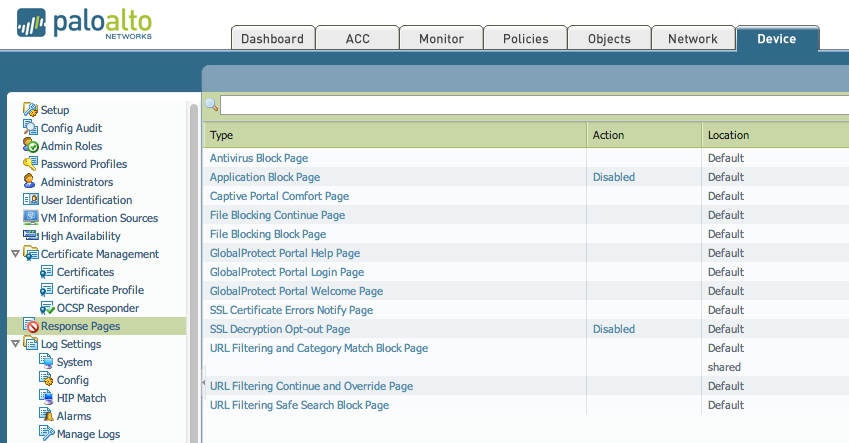Click the Administrators person icon

click(30, 182)
